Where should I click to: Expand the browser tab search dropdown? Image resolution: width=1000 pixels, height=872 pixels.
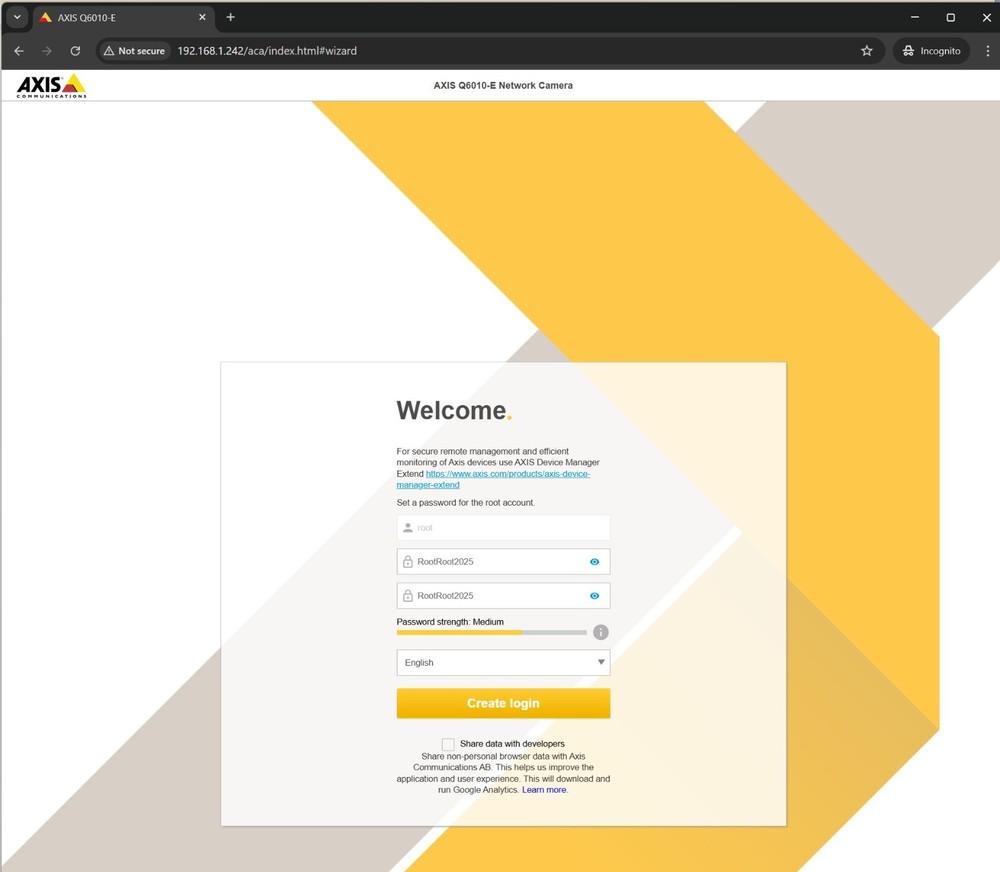pos(17,17)
